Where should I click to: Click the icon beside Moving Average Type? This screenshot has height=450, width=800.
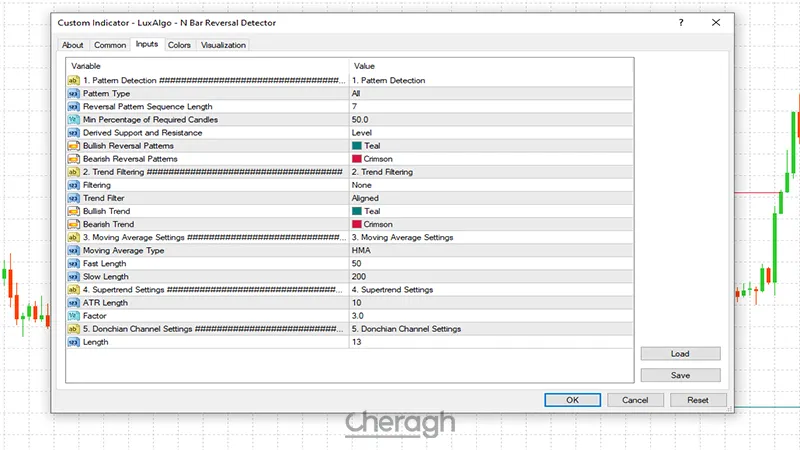pyautogui.click(x=73, y=250)
